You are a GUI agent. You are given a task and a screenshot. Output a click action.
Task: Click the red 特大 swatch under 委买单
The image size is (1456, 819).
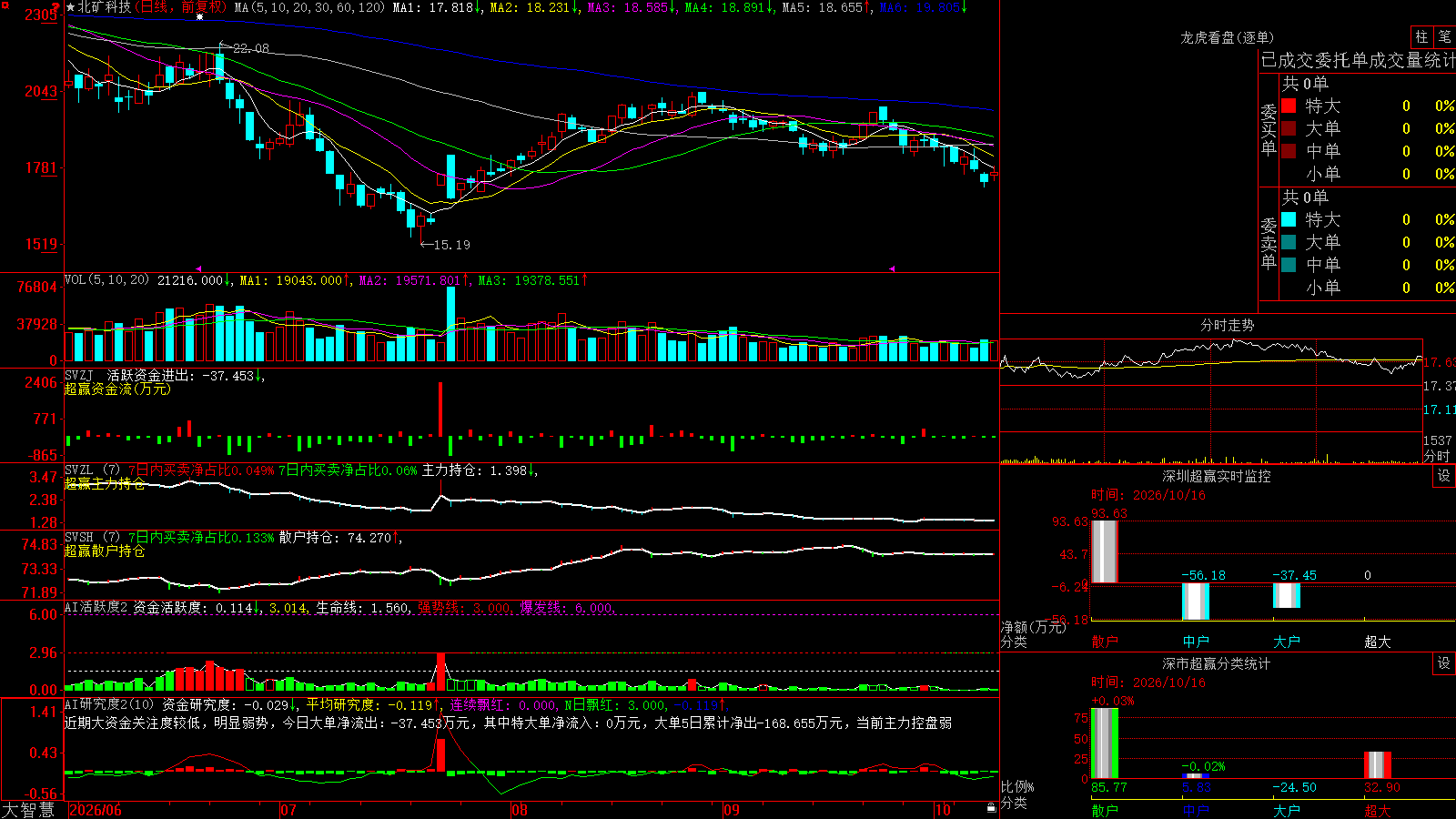coord(1289,106)
